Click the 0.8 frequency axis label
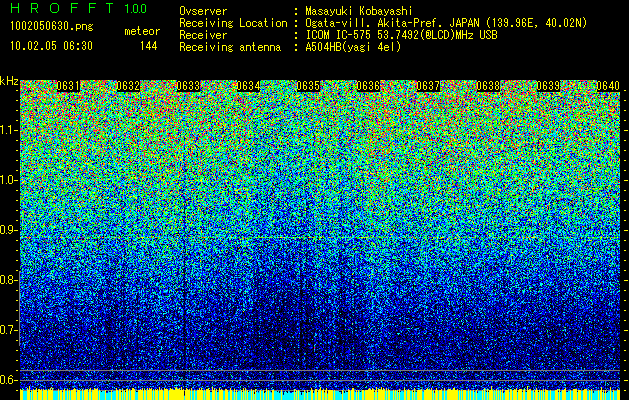 pyautogui.click(x=9, y=280)
